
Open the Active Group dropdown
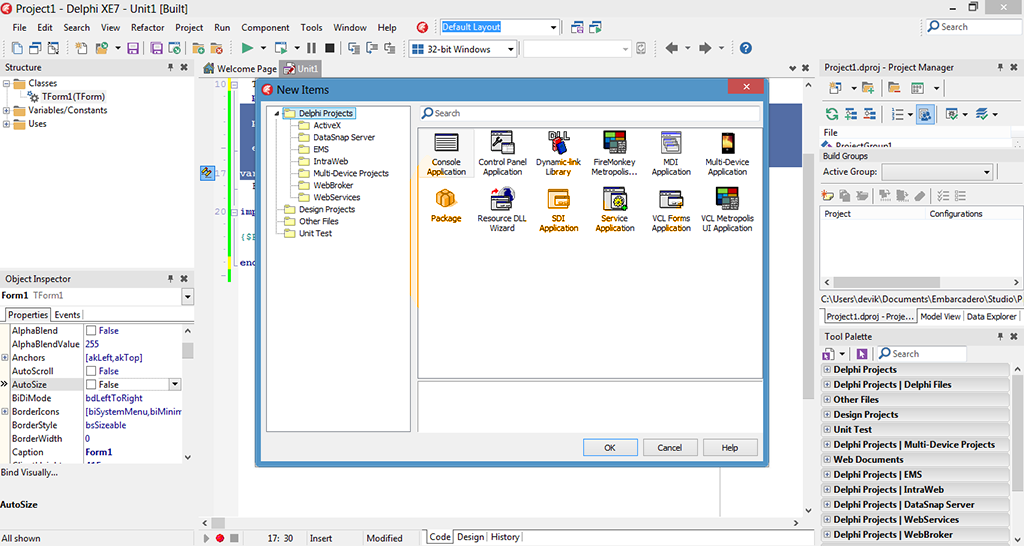click(x=987, y=172)
